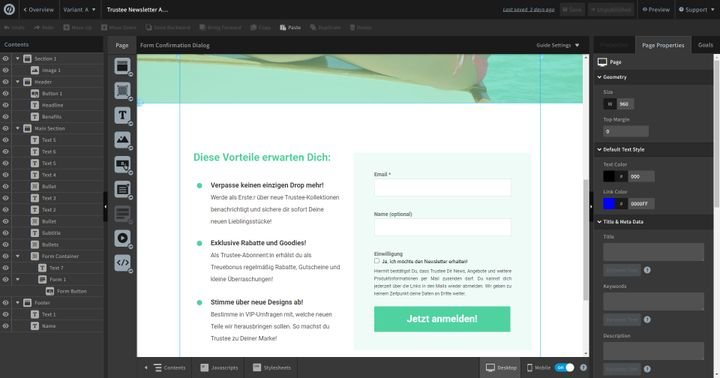The width and height of the screenshot is (720, 378).
Task: Collapse the Form 1 tree node
Action: [17, 279]
